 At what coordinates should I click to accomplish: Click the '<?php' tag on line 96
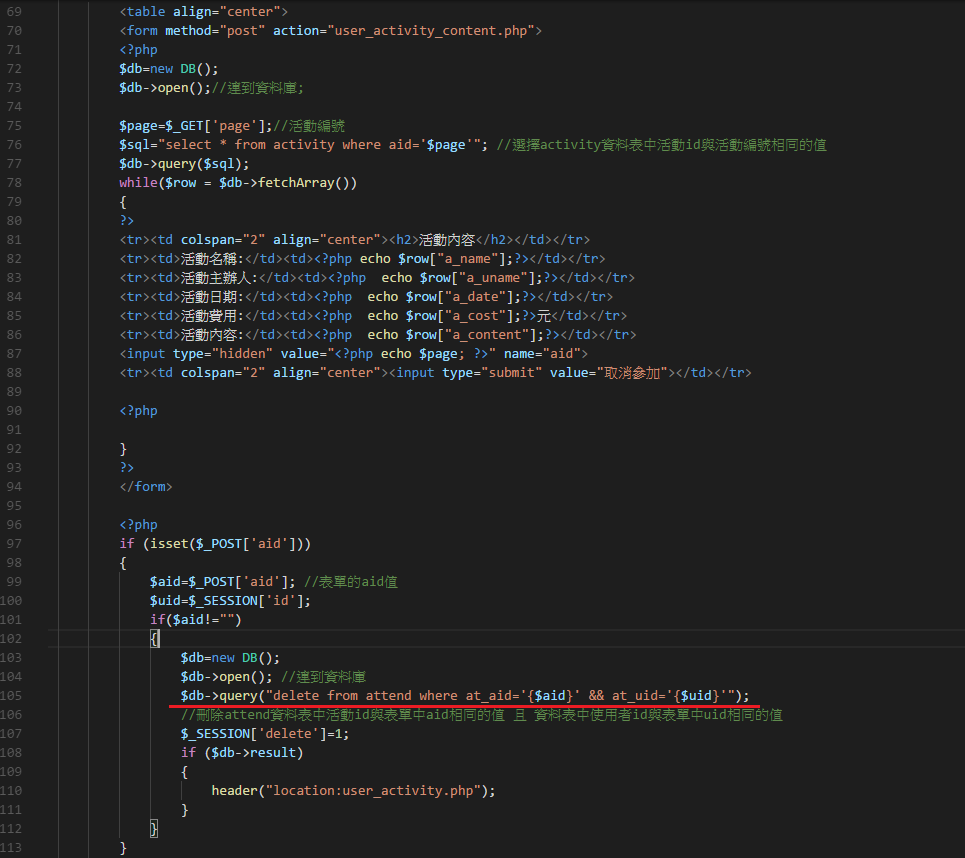click(x=138, y=525)
